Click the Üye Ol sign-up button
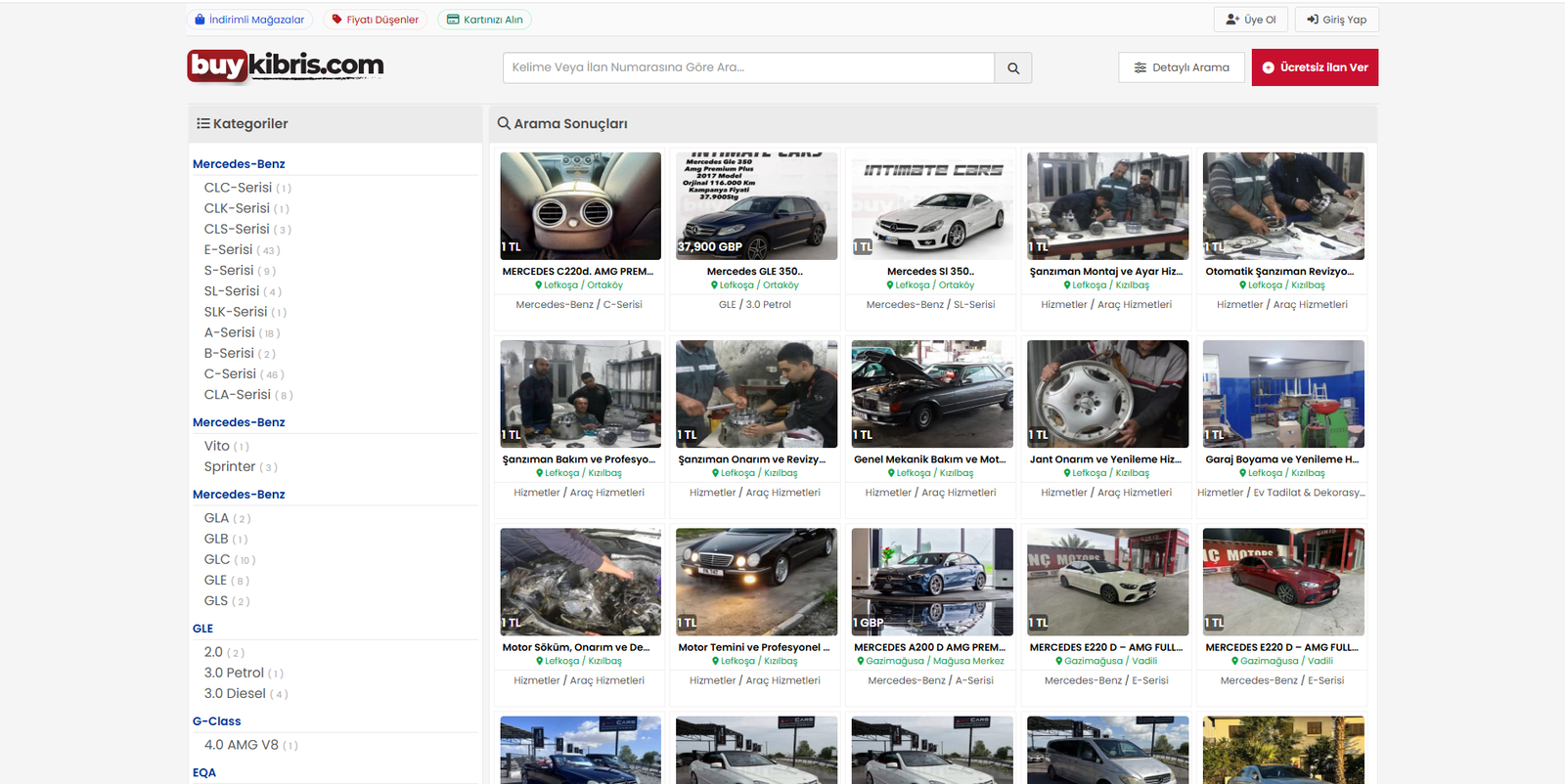This screenshot has height=784, width=1565. click(x=1251, y=20)
